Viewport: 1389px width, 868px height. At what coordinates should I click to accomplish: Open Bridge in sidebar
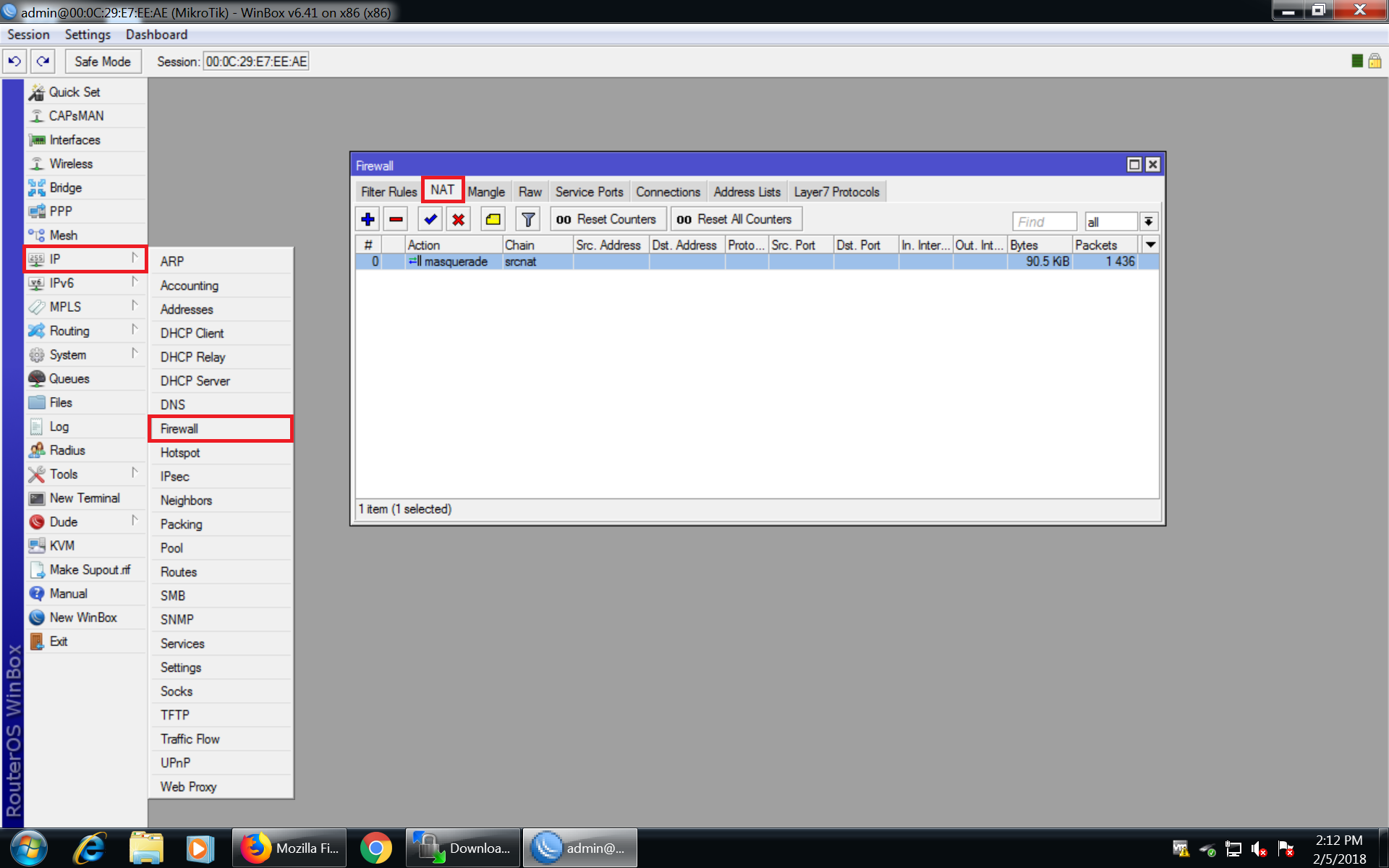pos(85,187)
